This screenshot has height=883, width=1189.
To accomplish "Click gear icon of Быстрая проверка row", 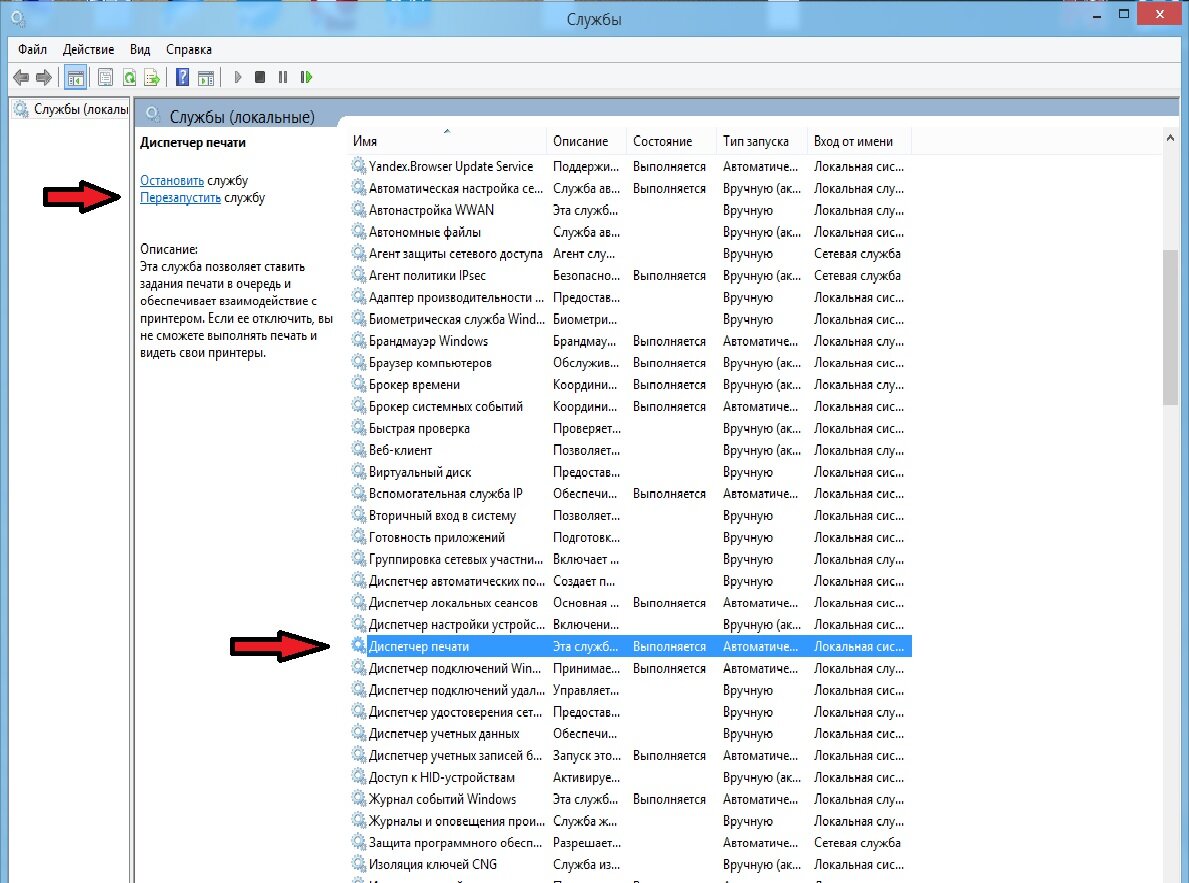I will (359, 428).
